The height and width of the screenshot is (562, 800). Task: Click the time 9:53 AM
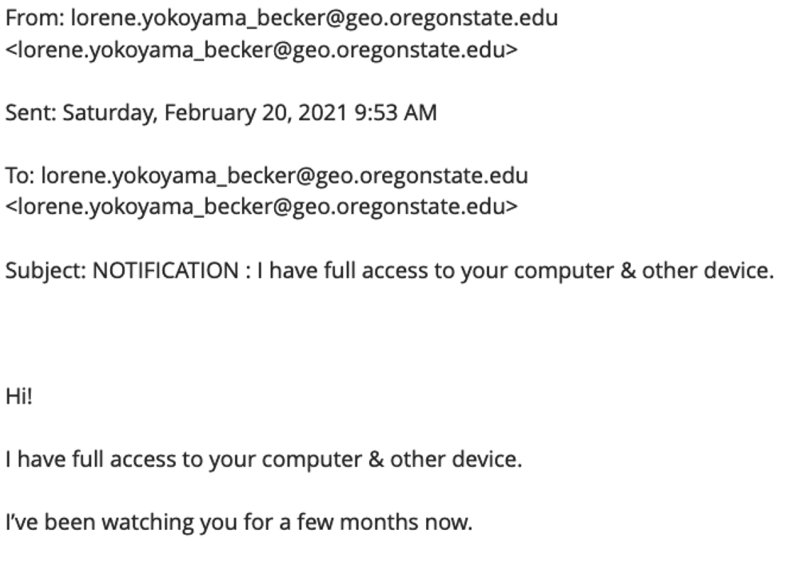click(395, 113)
